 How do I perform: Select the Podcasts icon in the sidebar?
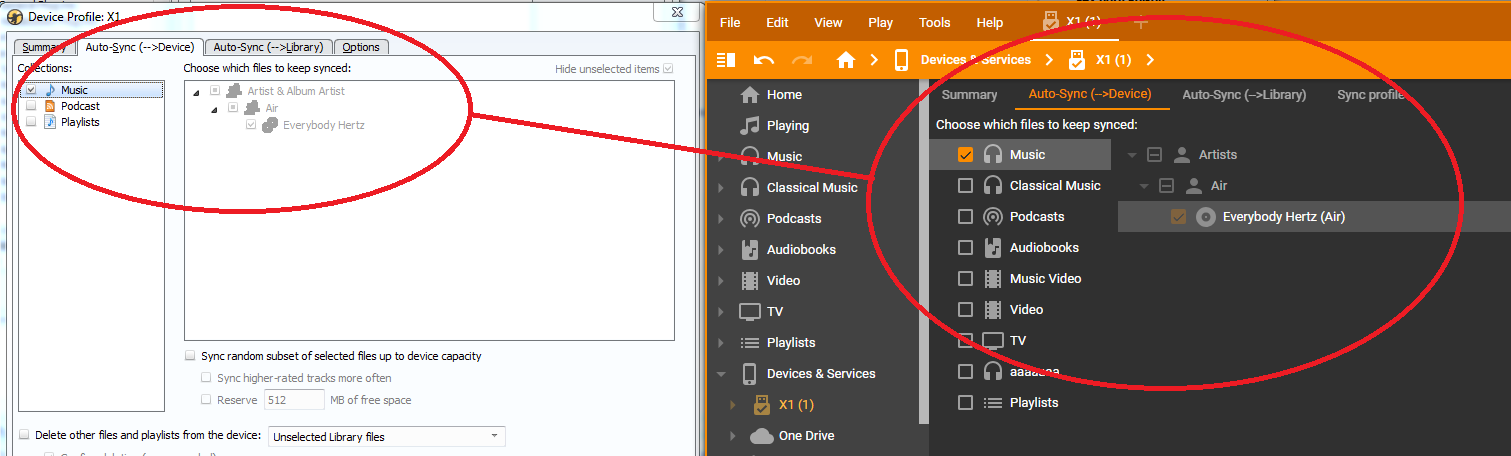pyautogui.click(x=750, y=218)
